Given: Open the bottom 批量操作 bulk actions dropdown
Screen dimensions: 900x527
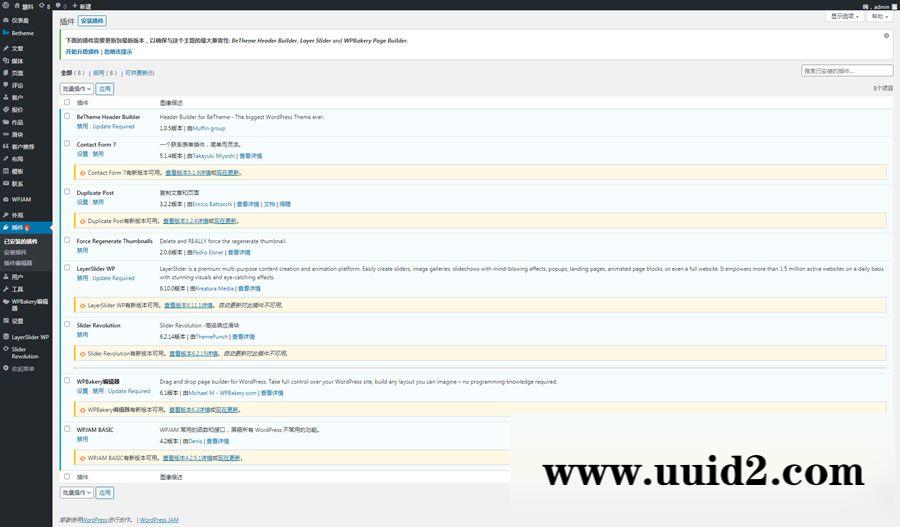Looking at the screenshot, I should (x=76, y=493).
